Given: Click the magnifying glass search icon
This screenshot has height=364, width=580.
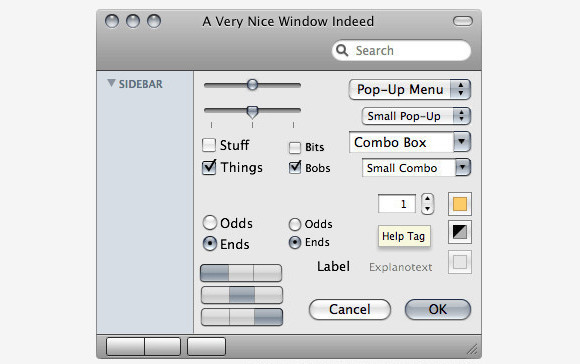Looking at the screenshot, I should [x=342, y=50].
